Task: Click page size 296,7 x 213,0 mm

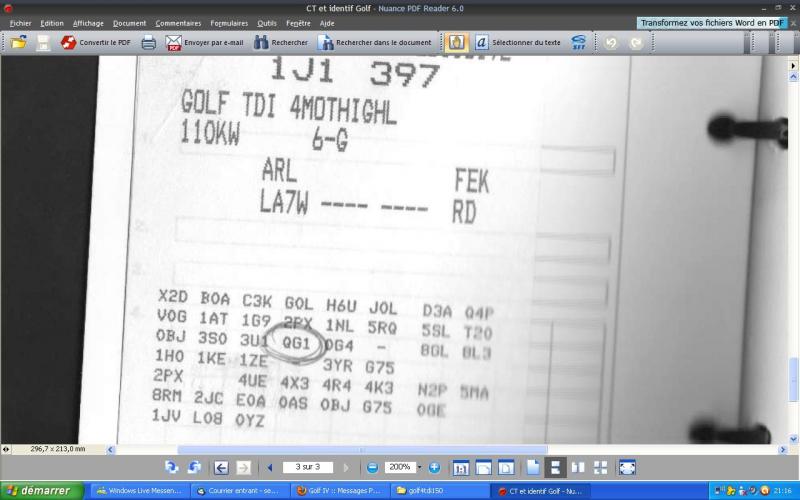Action: point(58,449)
